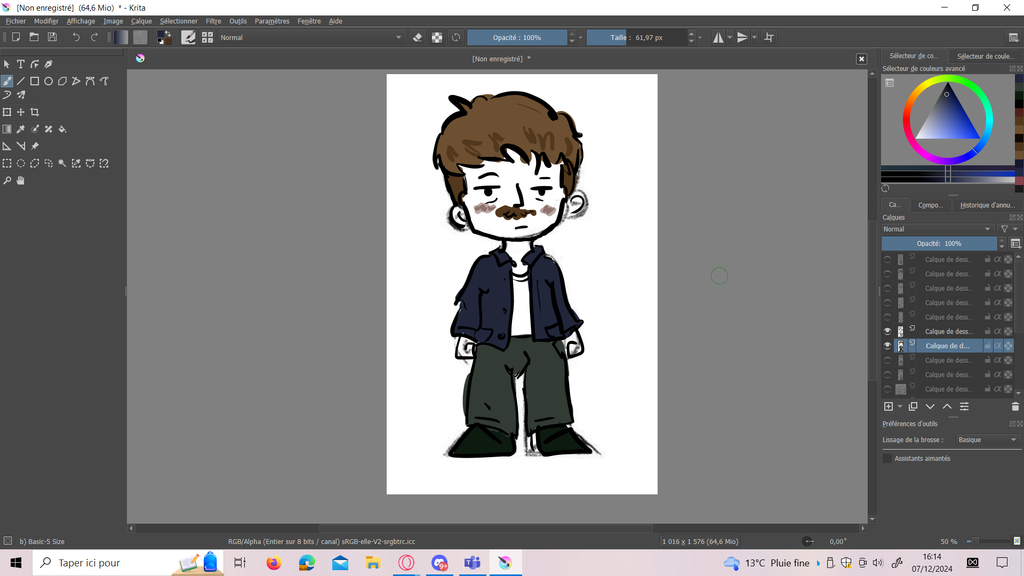Select the Gradient tool

point(7,129)
